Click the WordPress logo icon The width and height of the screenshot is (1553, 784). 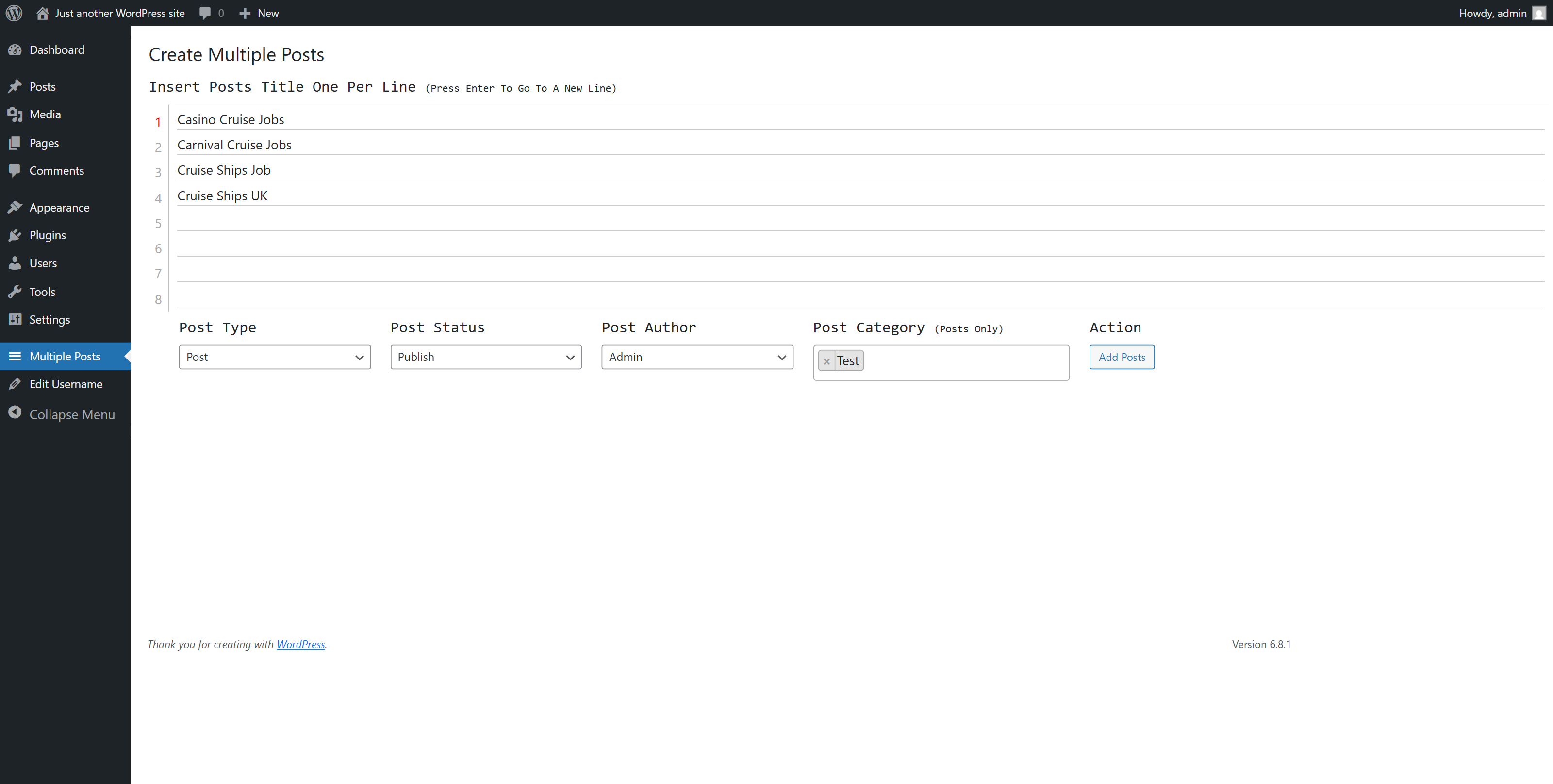[14, 13]
